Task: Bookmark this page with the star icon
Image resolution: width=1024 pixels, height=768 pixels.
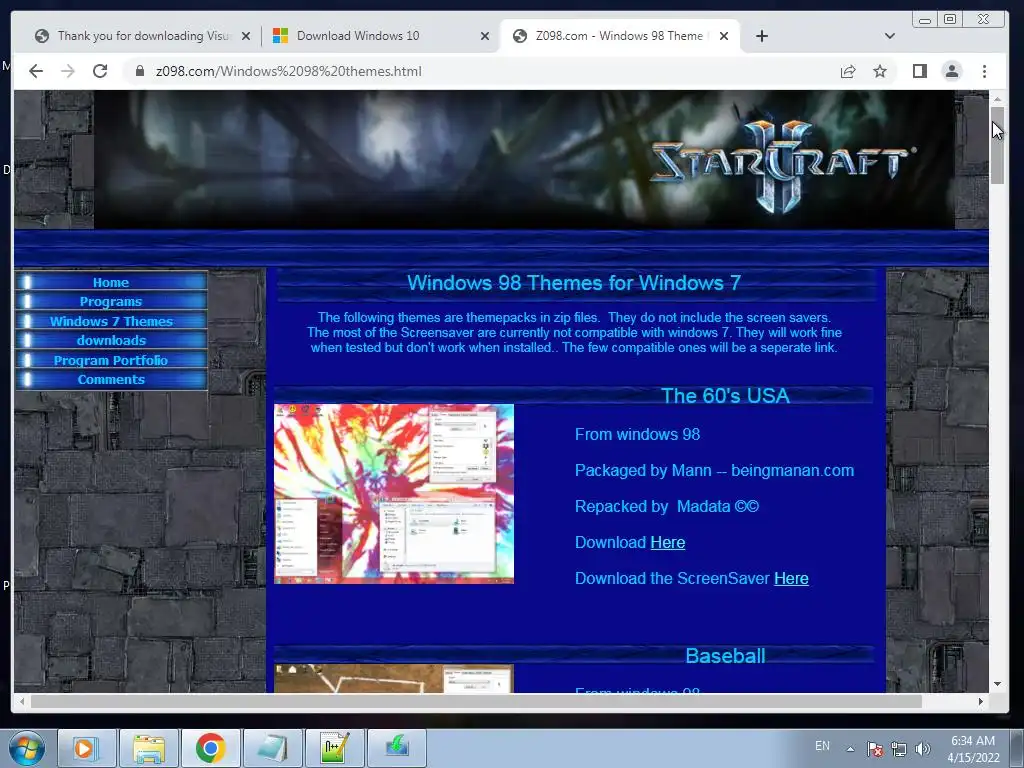Action: [880, 71]
